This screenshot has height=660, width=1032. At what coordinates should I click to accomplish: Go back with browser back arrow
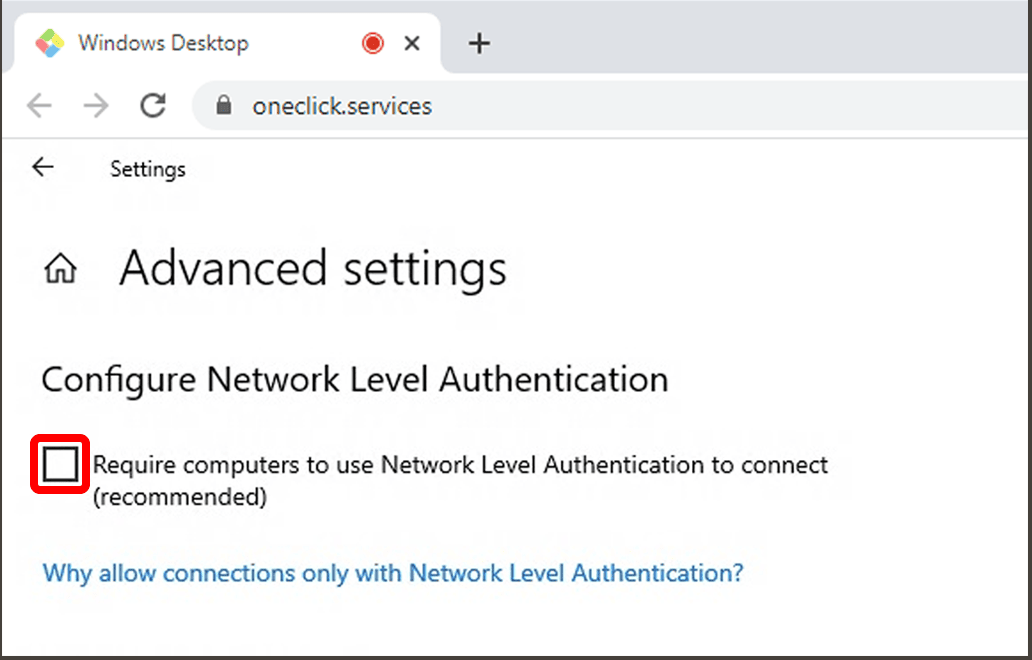39,105
